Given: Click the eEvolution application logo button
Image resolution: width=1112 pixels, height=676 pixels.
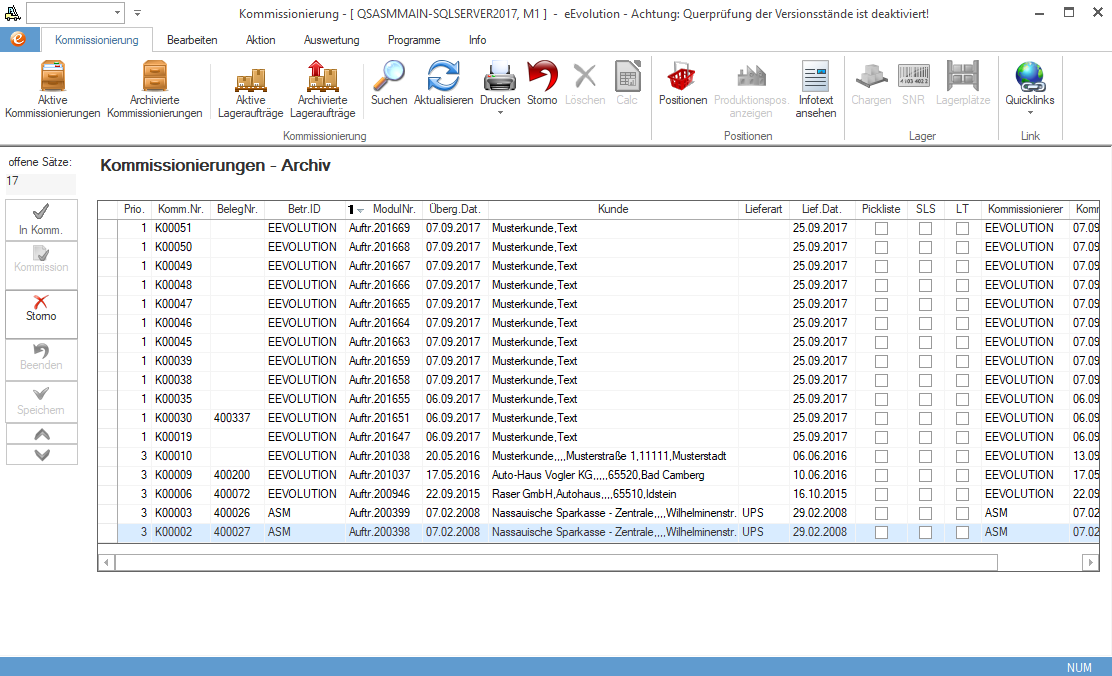Looking at the screenshot, I should (x=19, y=40).
